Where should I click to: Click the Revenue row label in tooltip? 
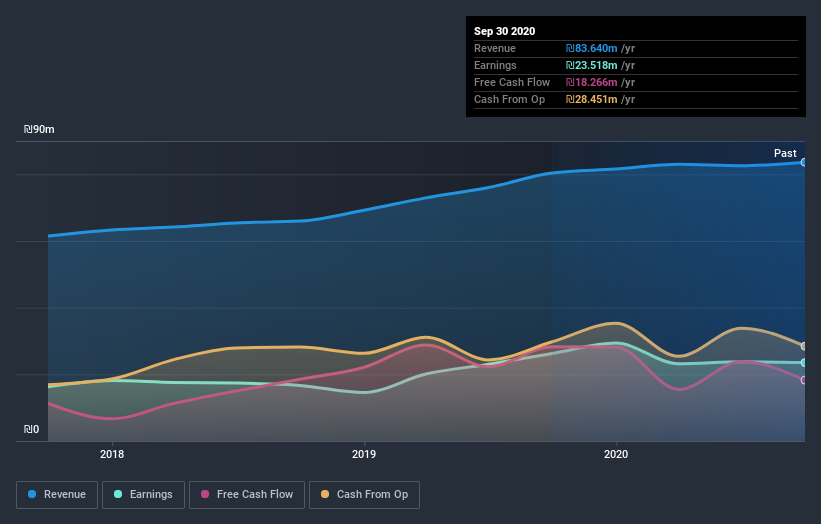(495, 48)
